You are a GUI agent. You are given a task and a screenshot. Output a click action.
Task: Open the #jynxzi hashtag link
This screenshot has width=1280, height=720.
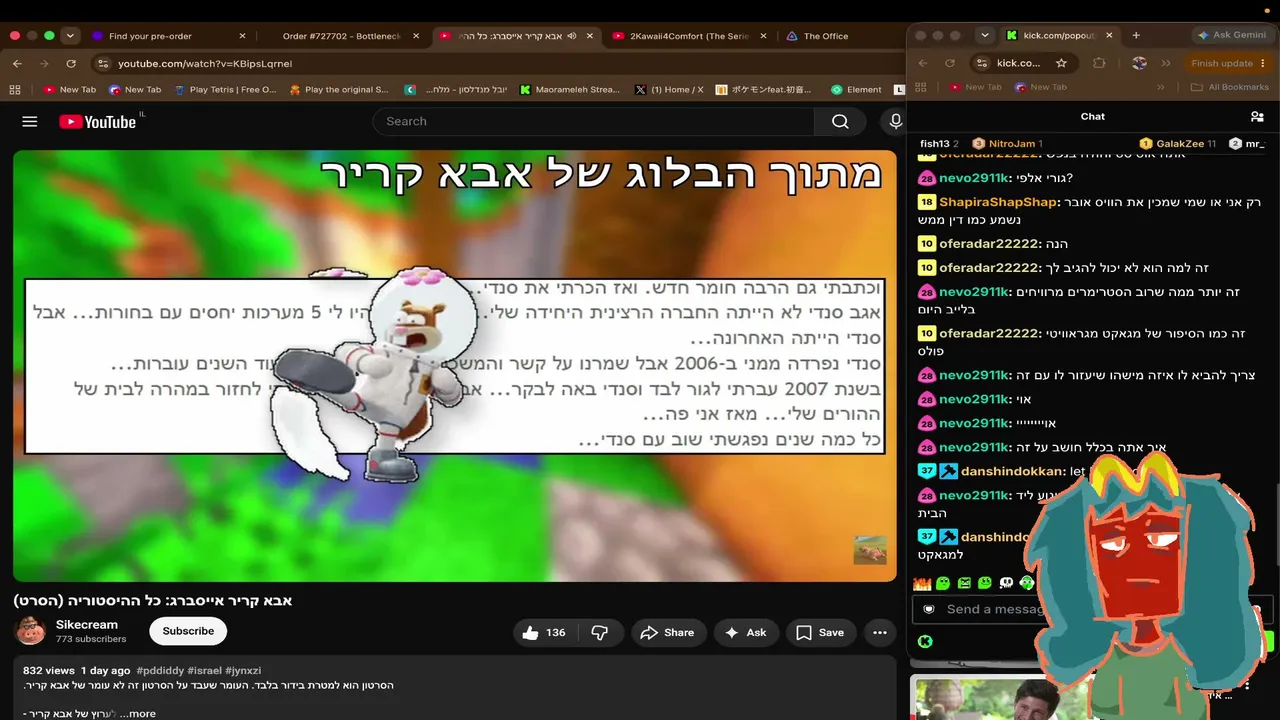(243, 670)
